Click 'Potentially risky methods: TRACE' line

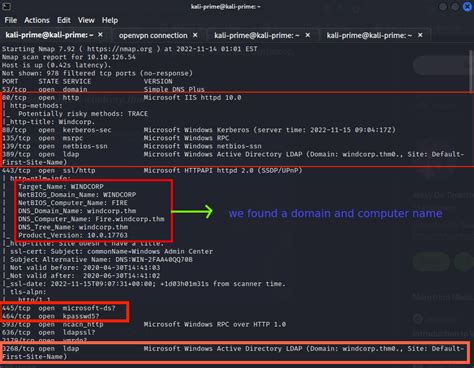coord(83,114)
